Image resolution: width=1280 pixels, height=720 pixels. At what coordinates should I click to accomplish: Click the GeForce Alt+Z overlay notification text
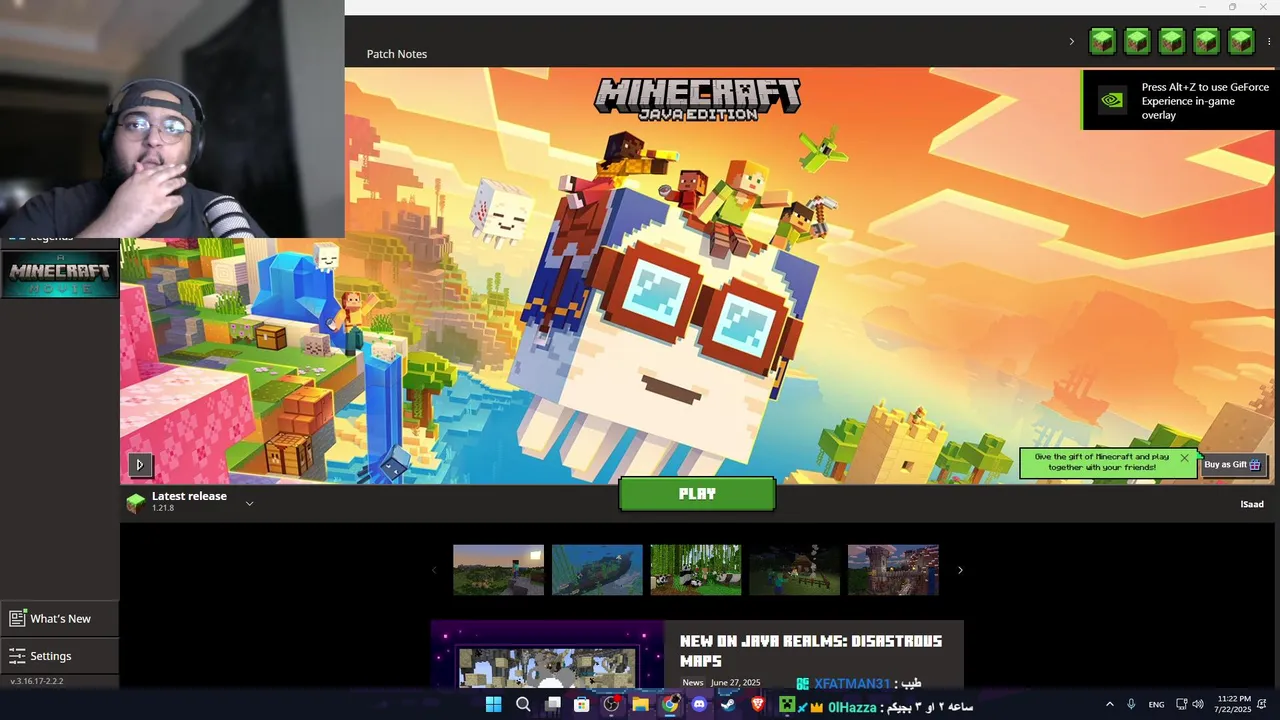coord(1205,101)
